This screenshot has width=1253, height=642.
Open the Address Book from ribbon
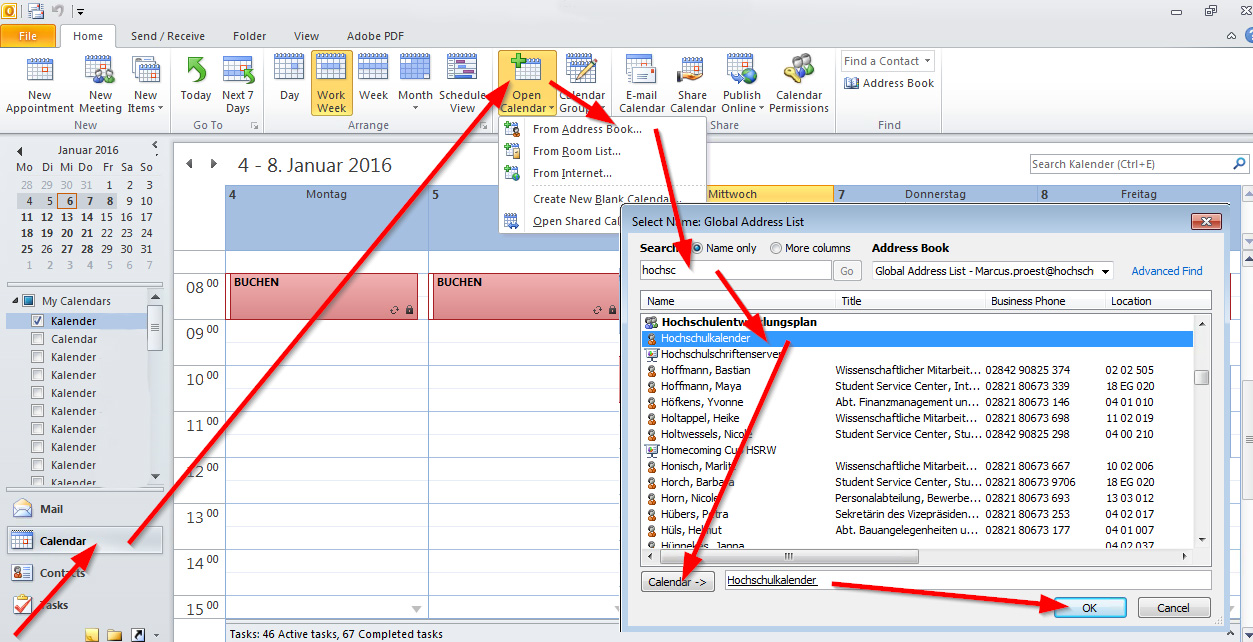pyautogui.click(x=889, y=83)
